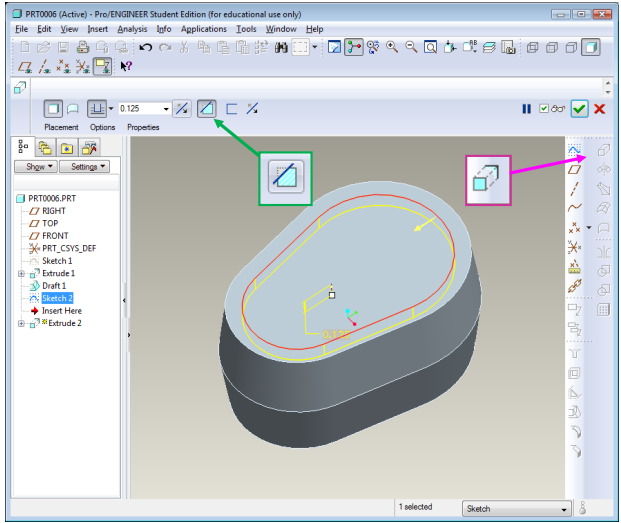
Task: Pause the extrude tool
Action: click(526, 109)
